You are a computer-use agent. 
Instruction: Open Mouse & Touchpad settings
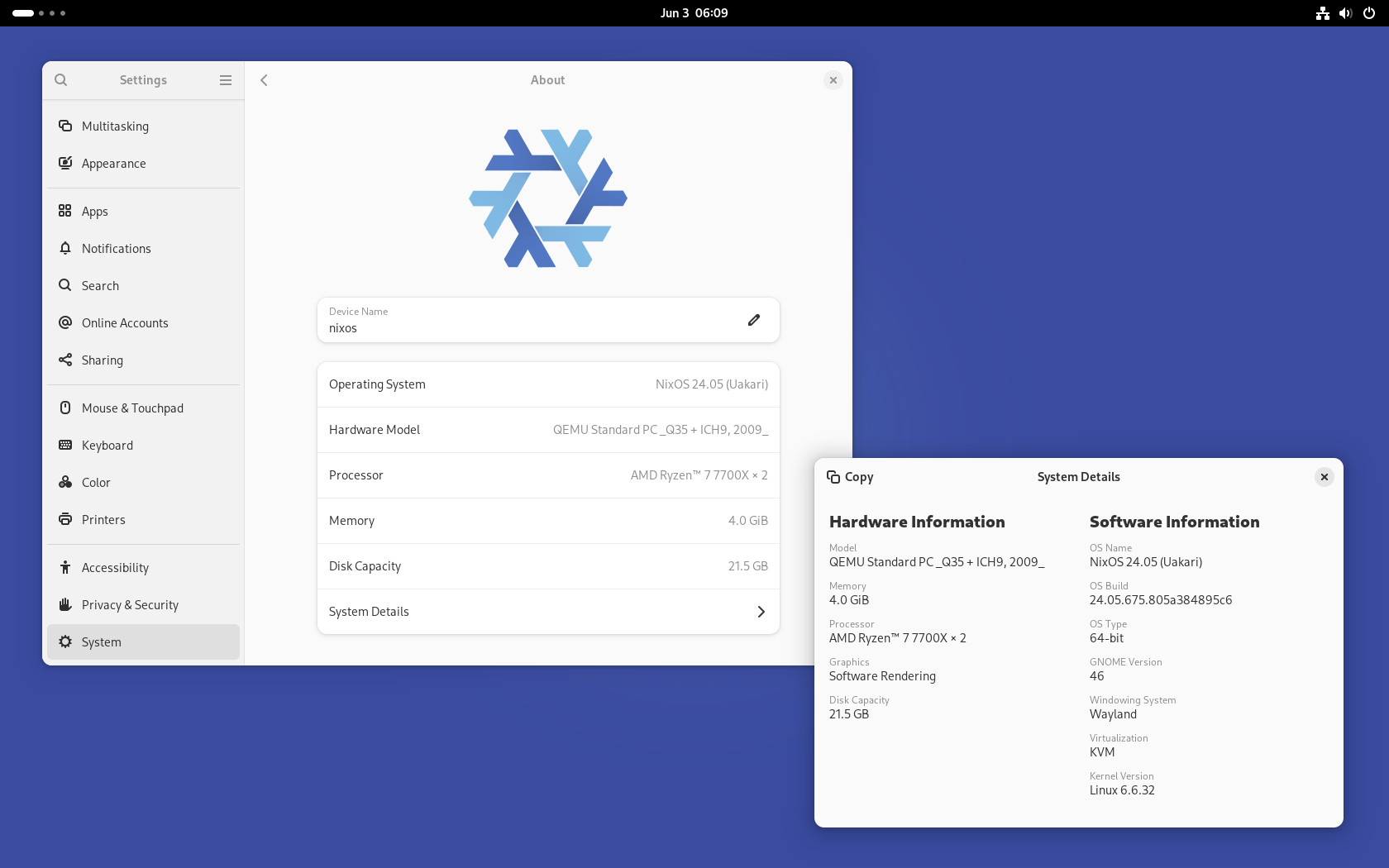(143, 408)
